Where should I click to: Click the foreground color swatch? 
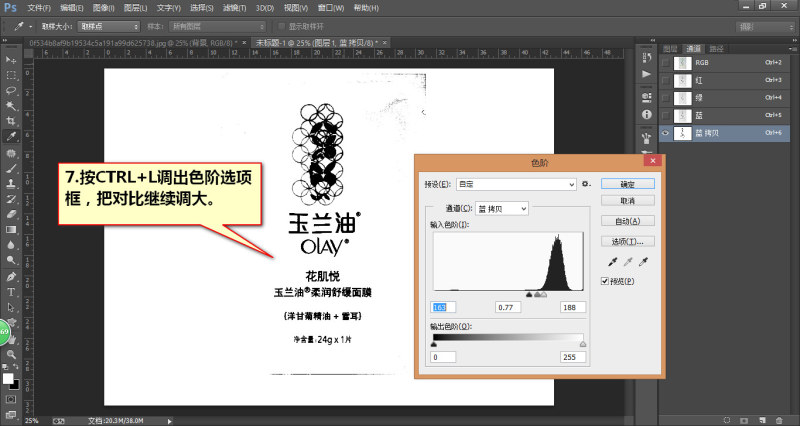click(8, 379)
